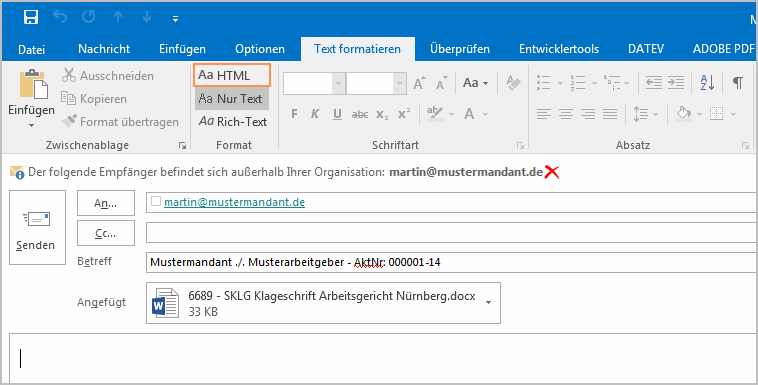Open the font name dropdown

(x=338, y=84)
